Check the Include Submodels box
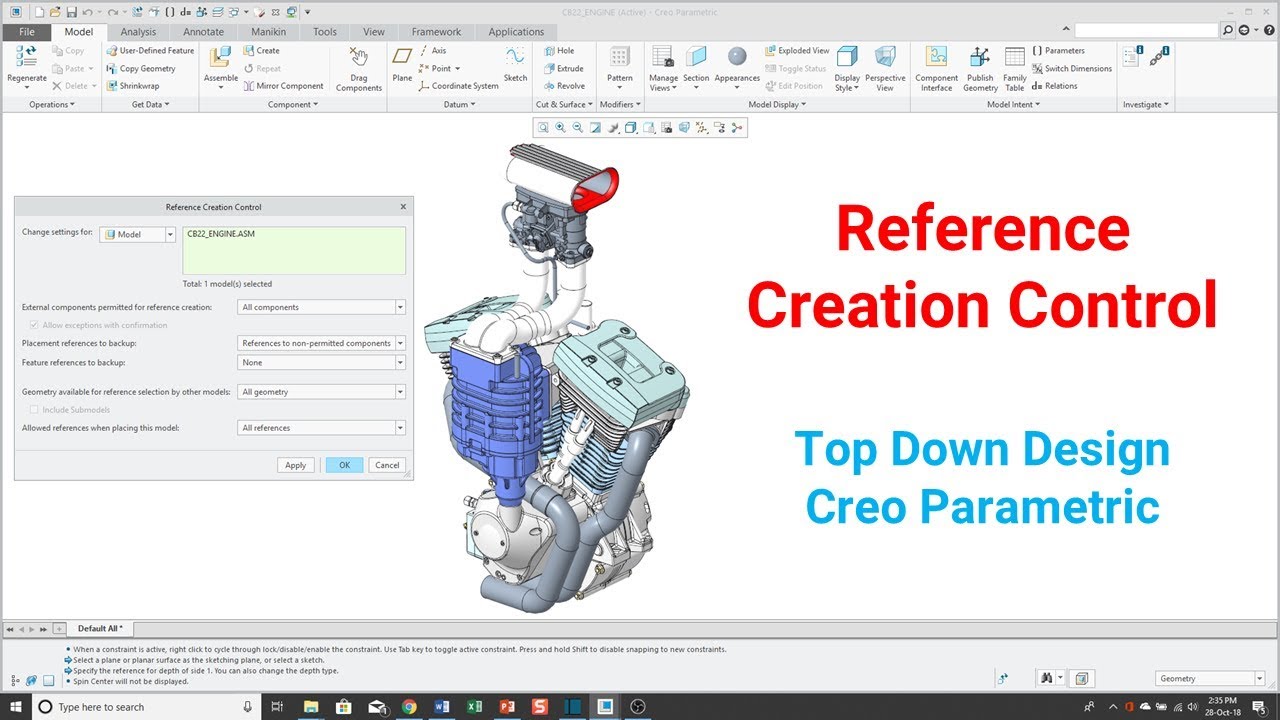Viewport: 1280px width, 720px height. click(x=34, y=409)
